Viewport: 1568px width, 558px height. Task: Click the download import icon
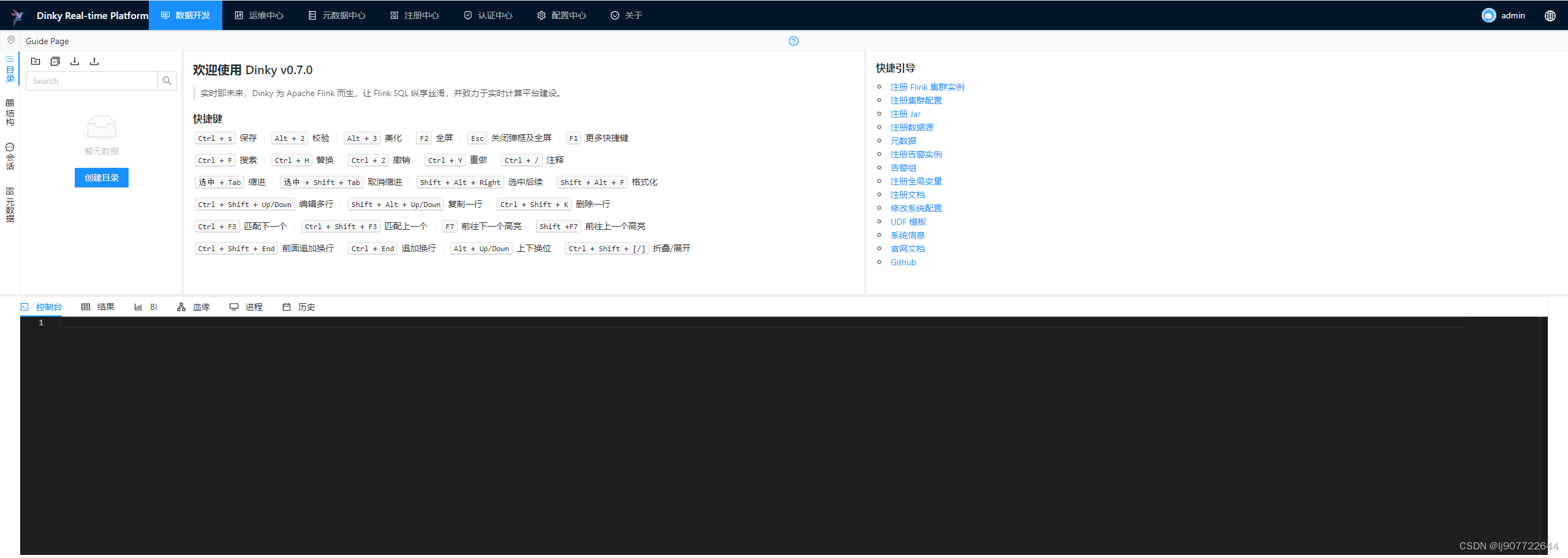pyautogui.click(x=75, y=61)
